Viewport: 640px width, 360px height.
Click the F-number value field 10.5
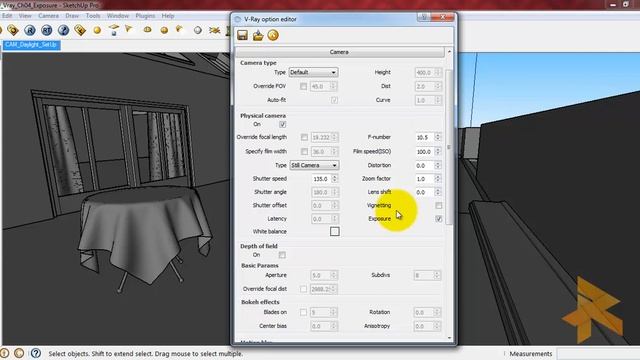pyautogui.click(x=425, y=137)
